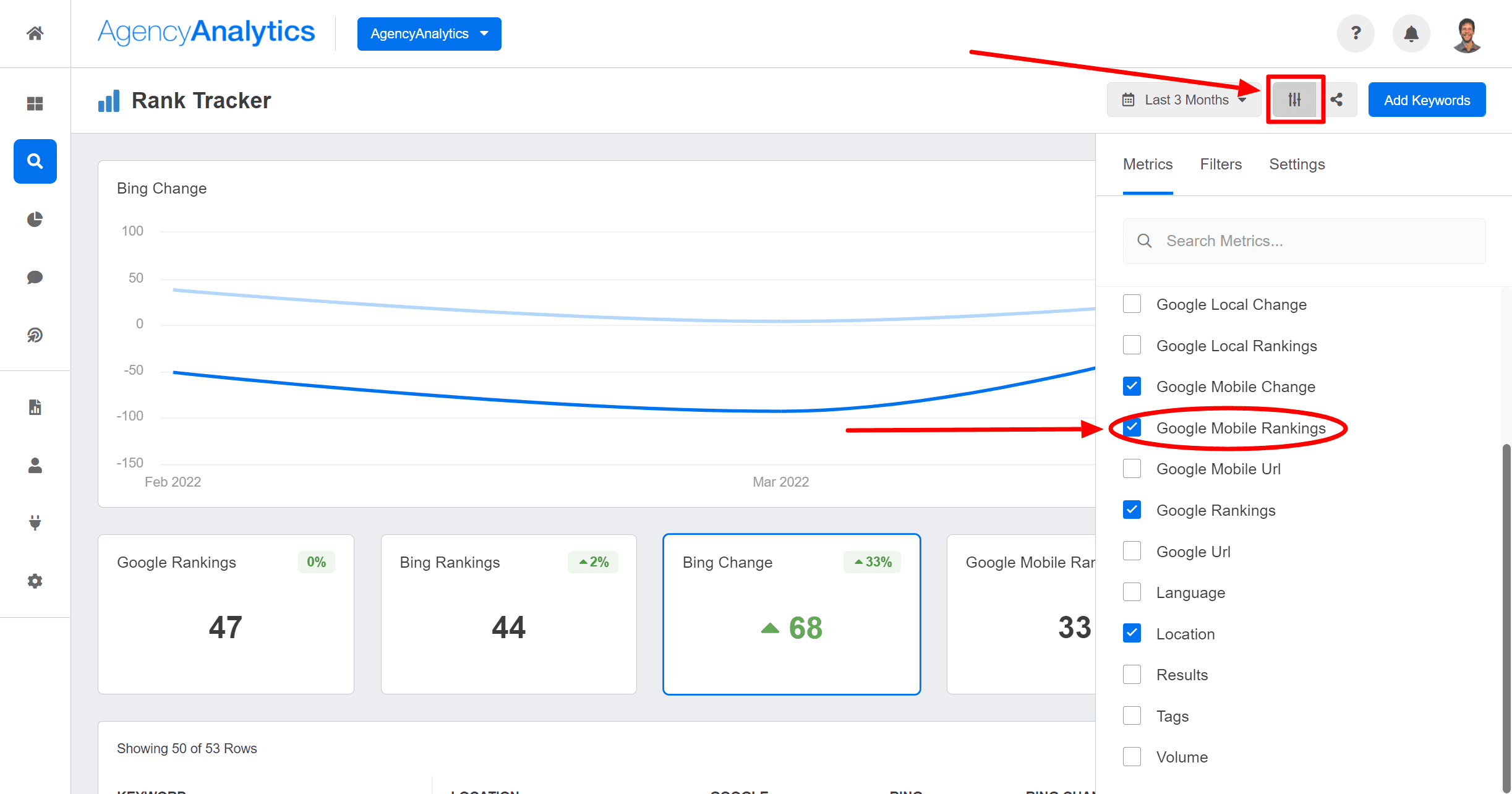Click the Add Keywords button

(x=1427, y=100)
